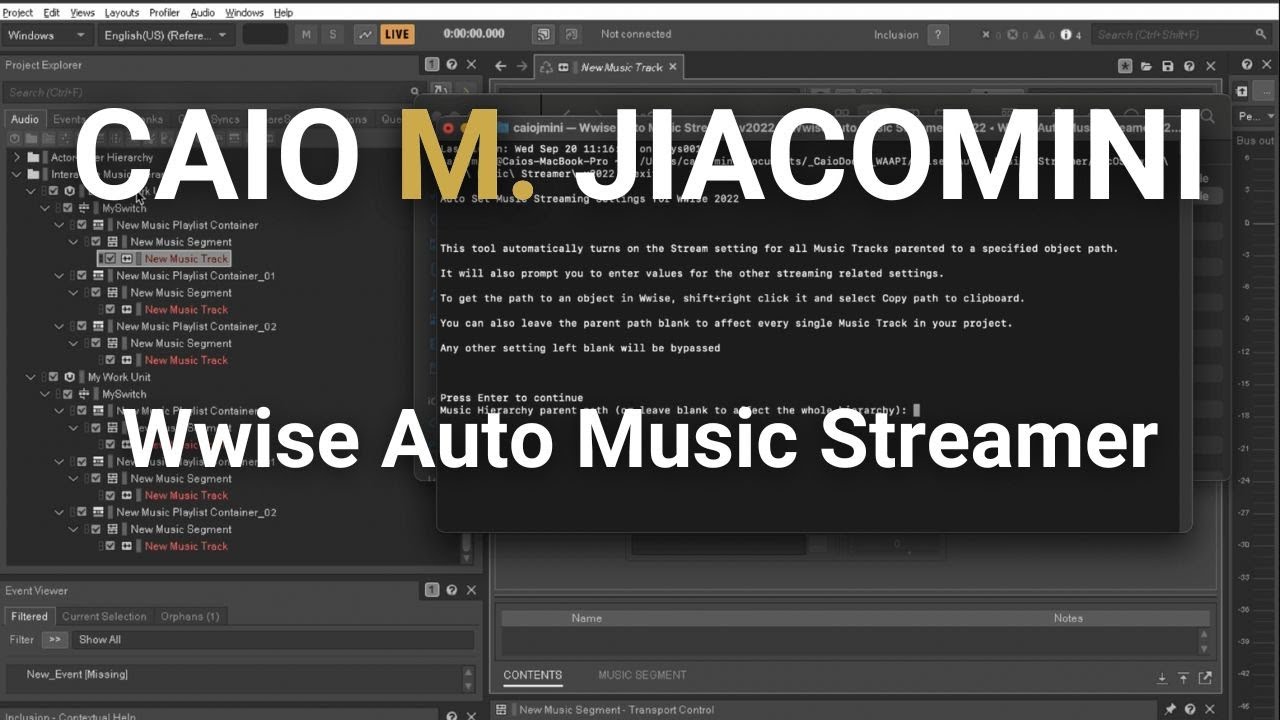
Task: Click the warning triangle log counter icon
Action: [1039, 35]
